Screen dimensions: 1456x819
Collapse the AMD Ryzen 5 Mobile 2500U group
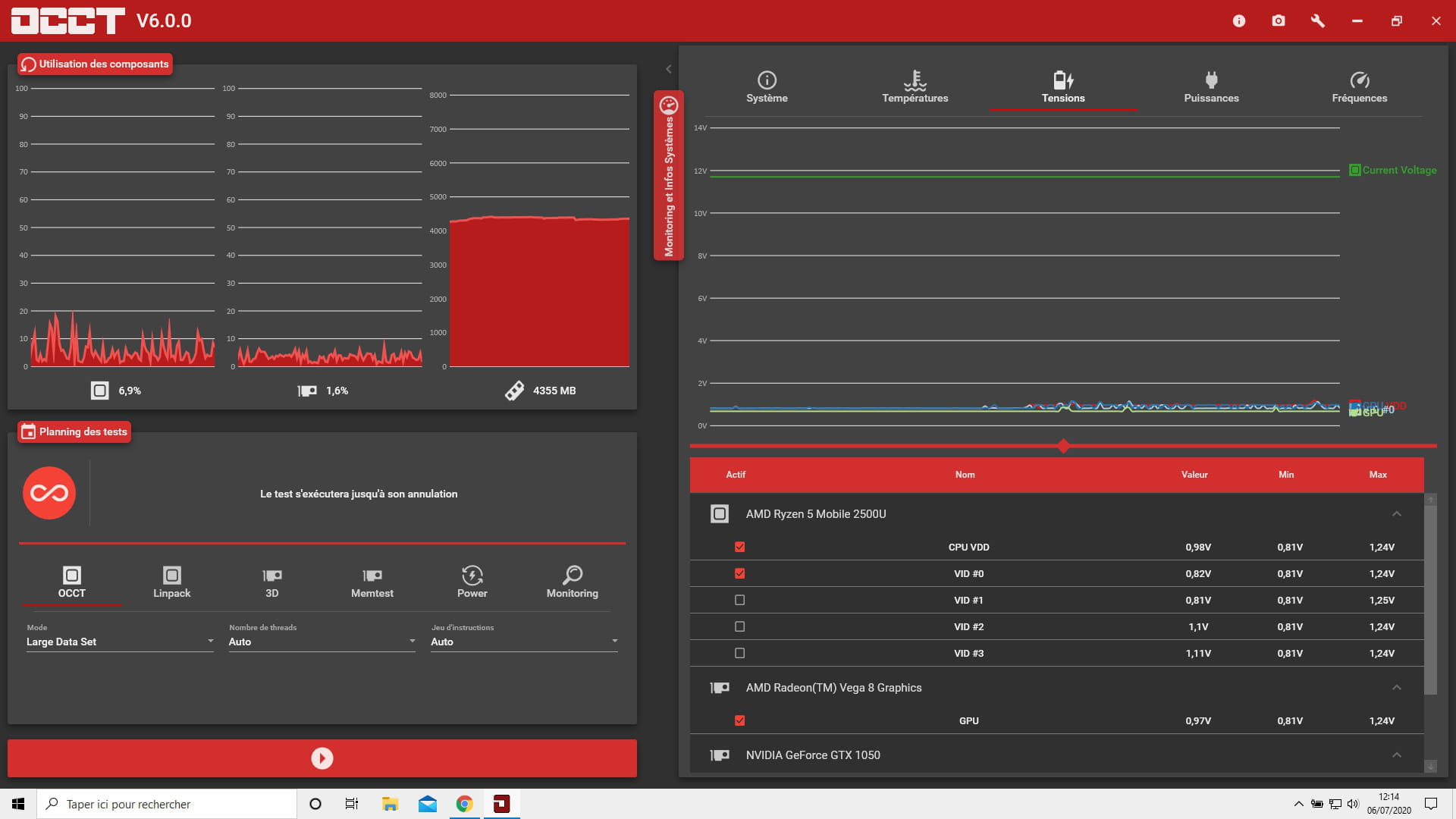tap(1397, 514)
